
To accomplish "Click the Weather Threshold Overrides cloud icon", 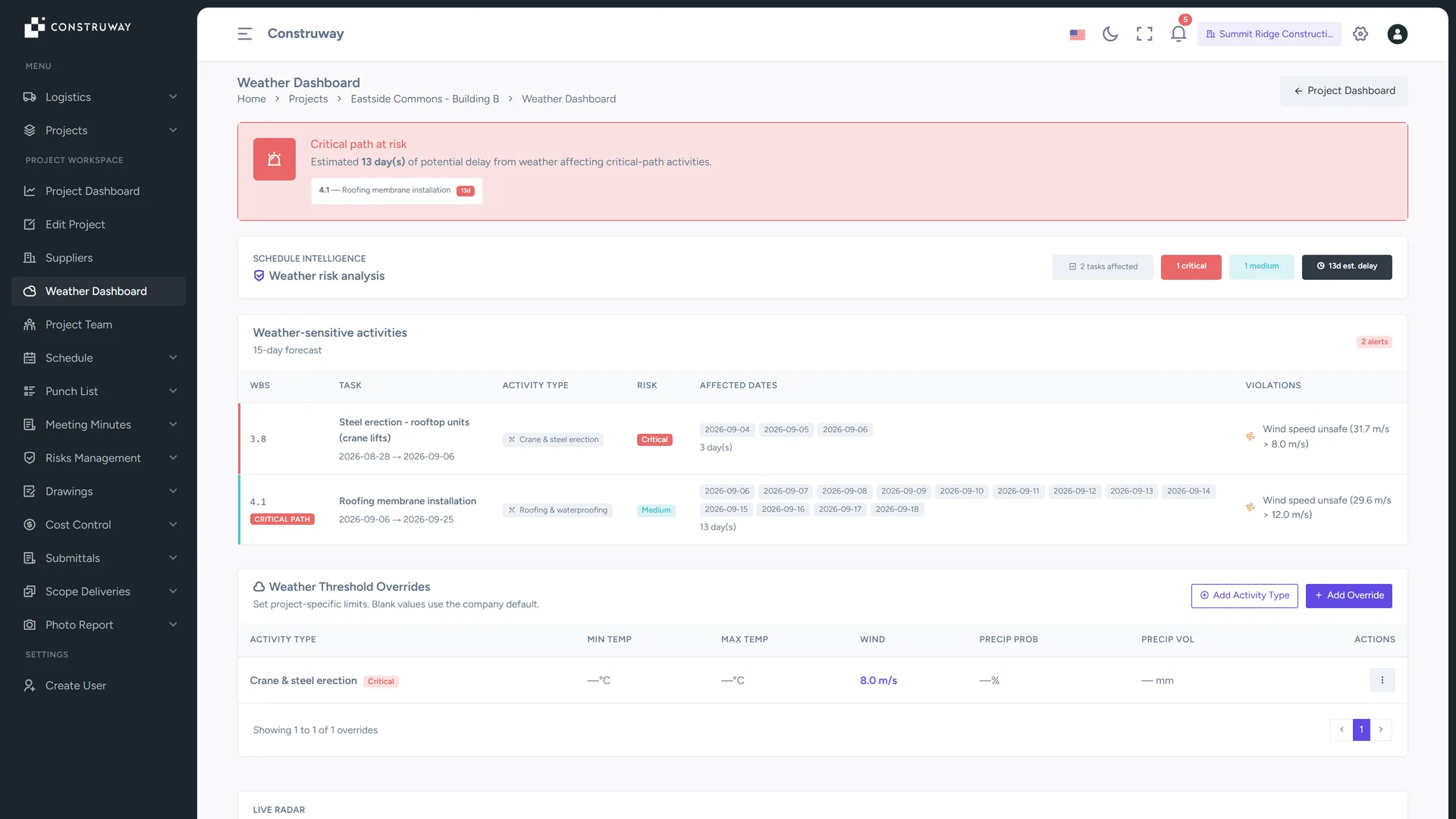I will click(259, 587).
